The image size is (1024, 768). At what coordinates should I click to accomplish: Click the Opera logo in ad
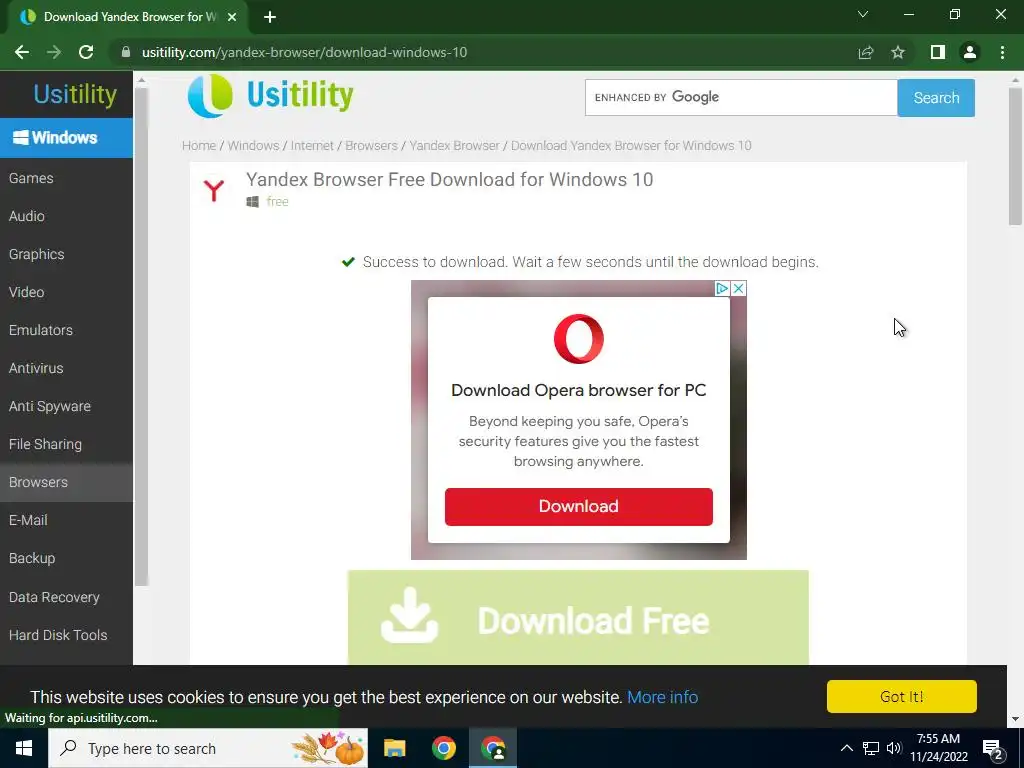click(x=579, y=338)
